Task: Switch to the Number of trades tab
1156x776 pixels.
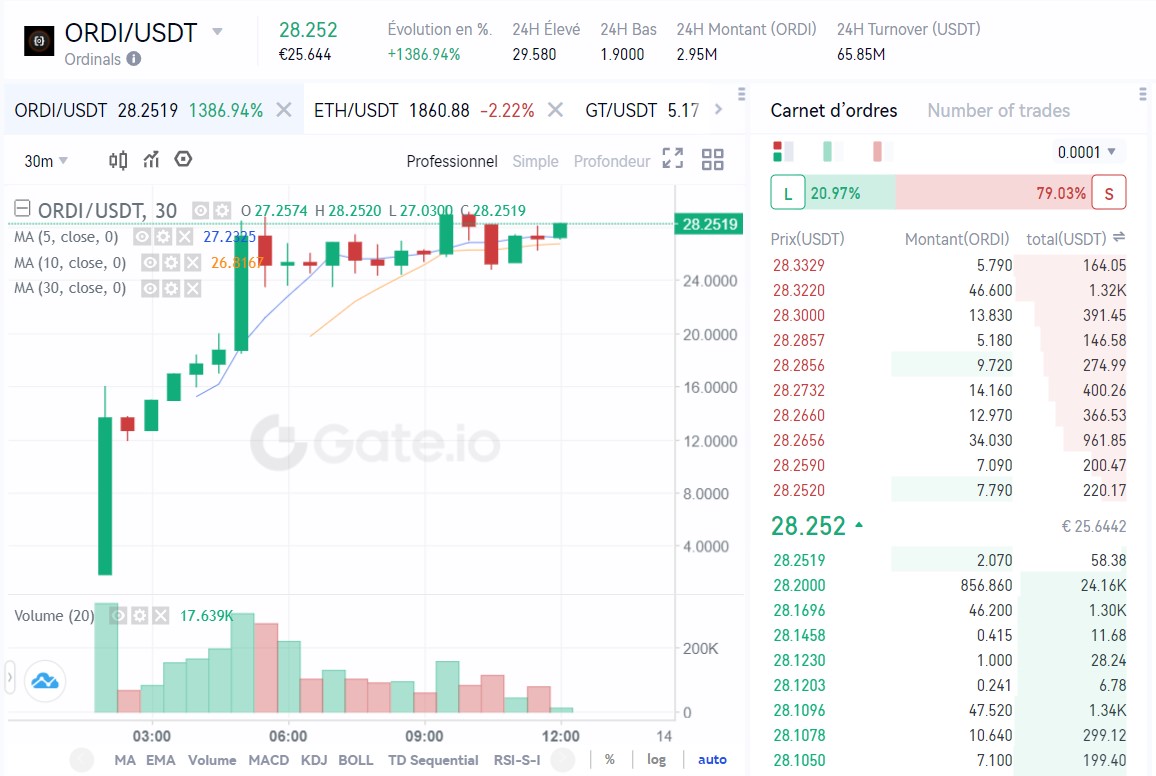Action: click(x=999, y=110)
